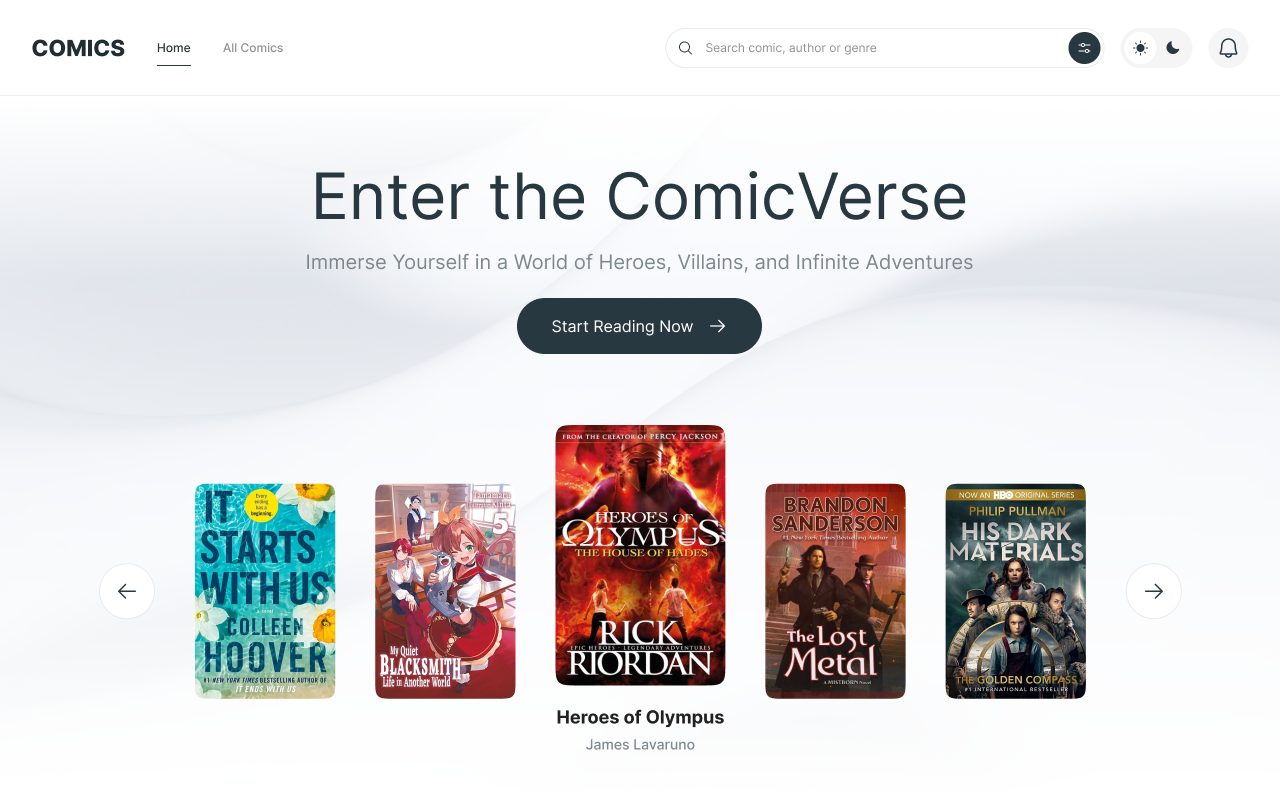Select The Lost Metal cover
This screenshot has width=1280, height=800.
835,591
